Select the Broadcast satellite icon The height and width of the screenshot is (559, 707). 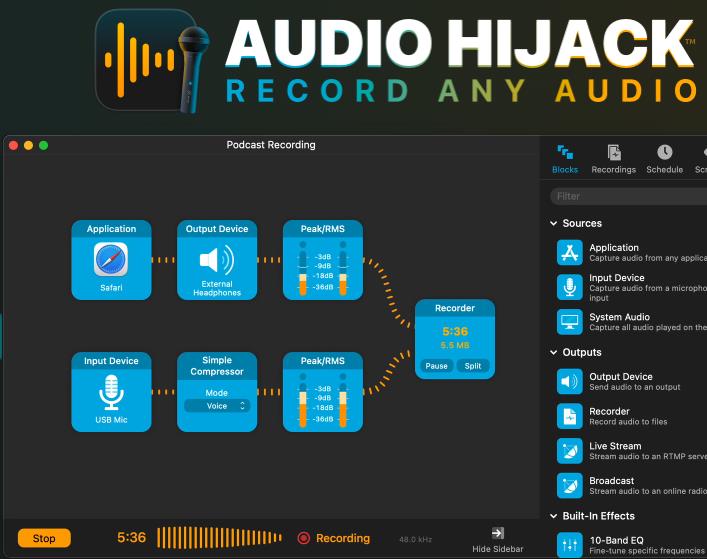(x=569, y=486)
